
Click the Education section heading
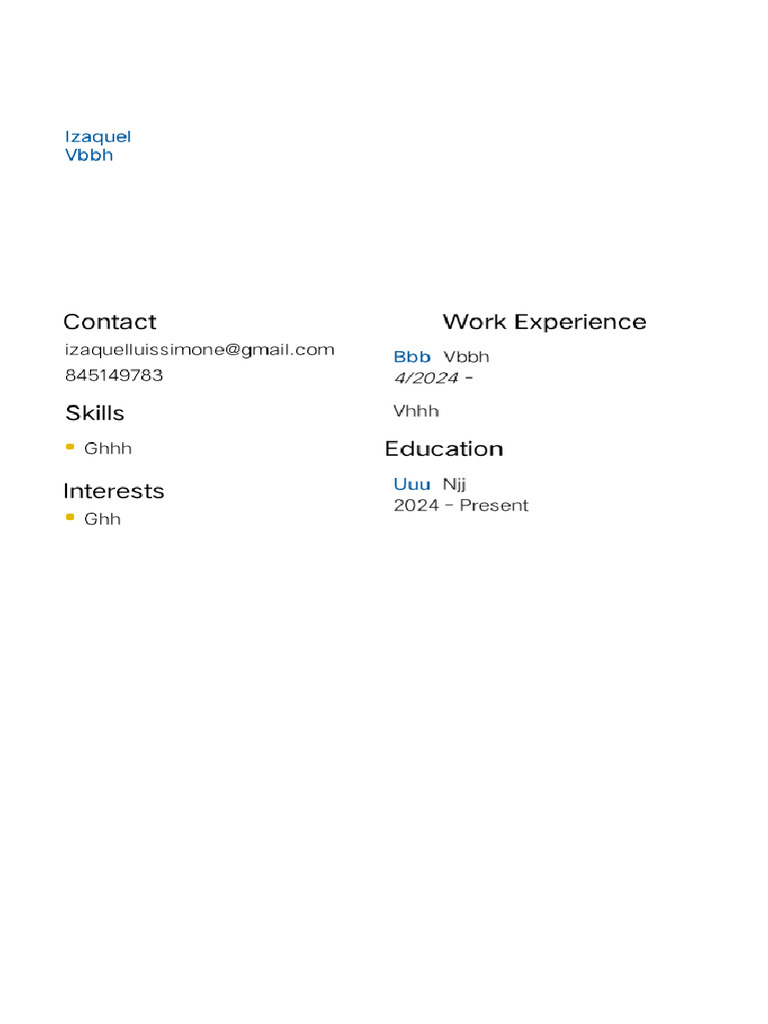pyautogui.click(x=444, y=449)
